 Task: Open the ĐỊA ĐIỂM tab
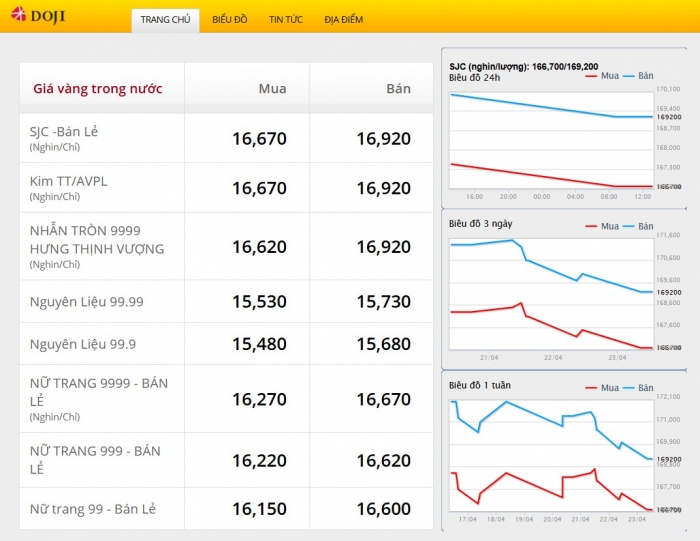(344, 20)
